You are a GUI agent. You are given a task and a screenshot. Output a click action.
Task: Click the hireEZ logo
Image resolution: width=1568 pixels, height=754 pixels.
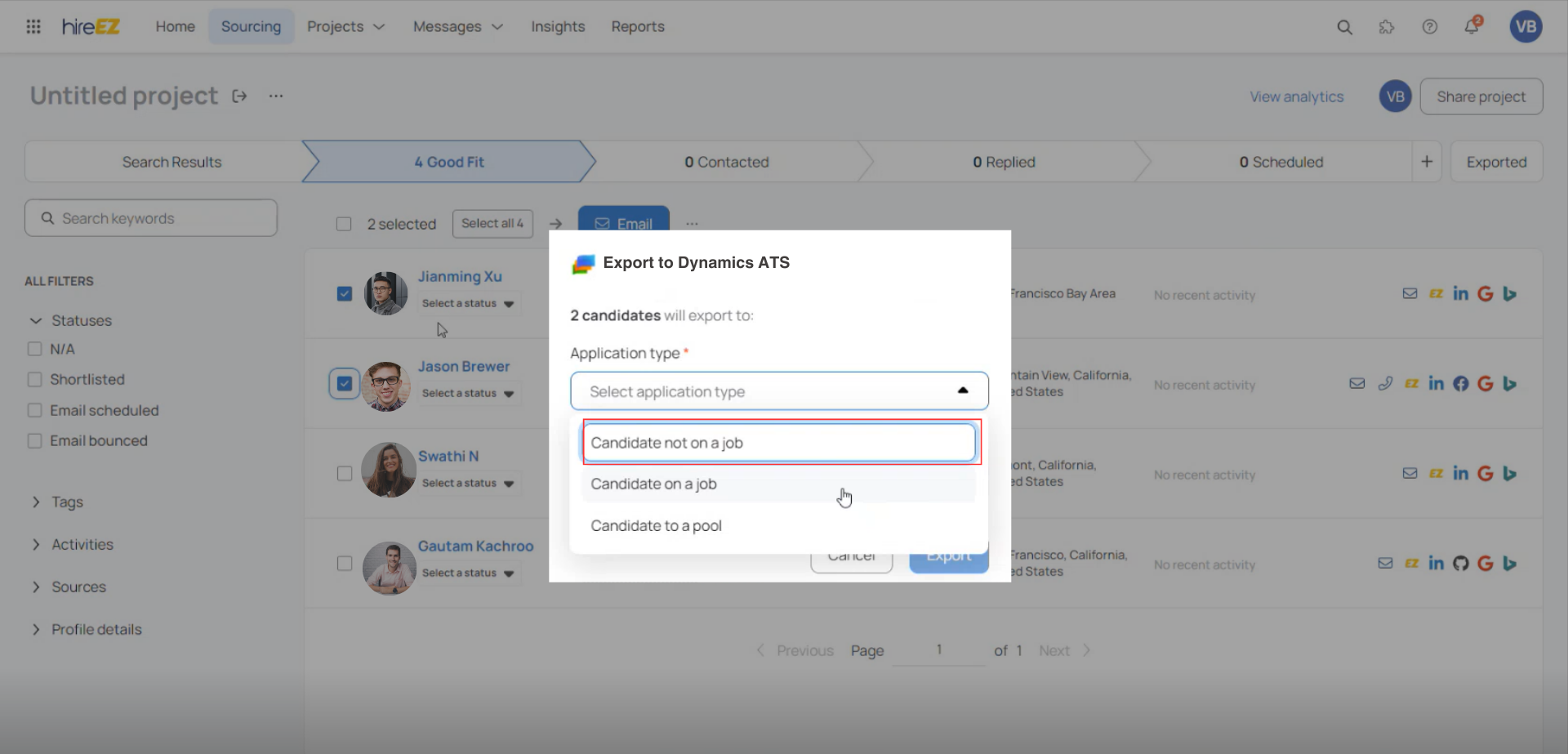click(91, 26)
